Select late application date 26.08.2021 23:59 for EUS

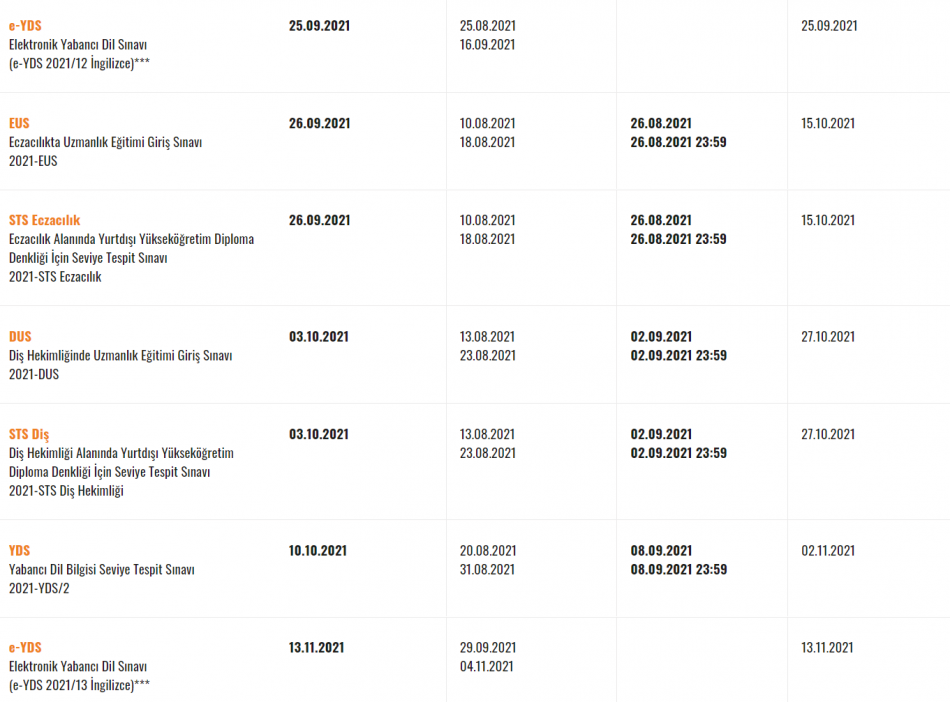[x=678, y=142]
